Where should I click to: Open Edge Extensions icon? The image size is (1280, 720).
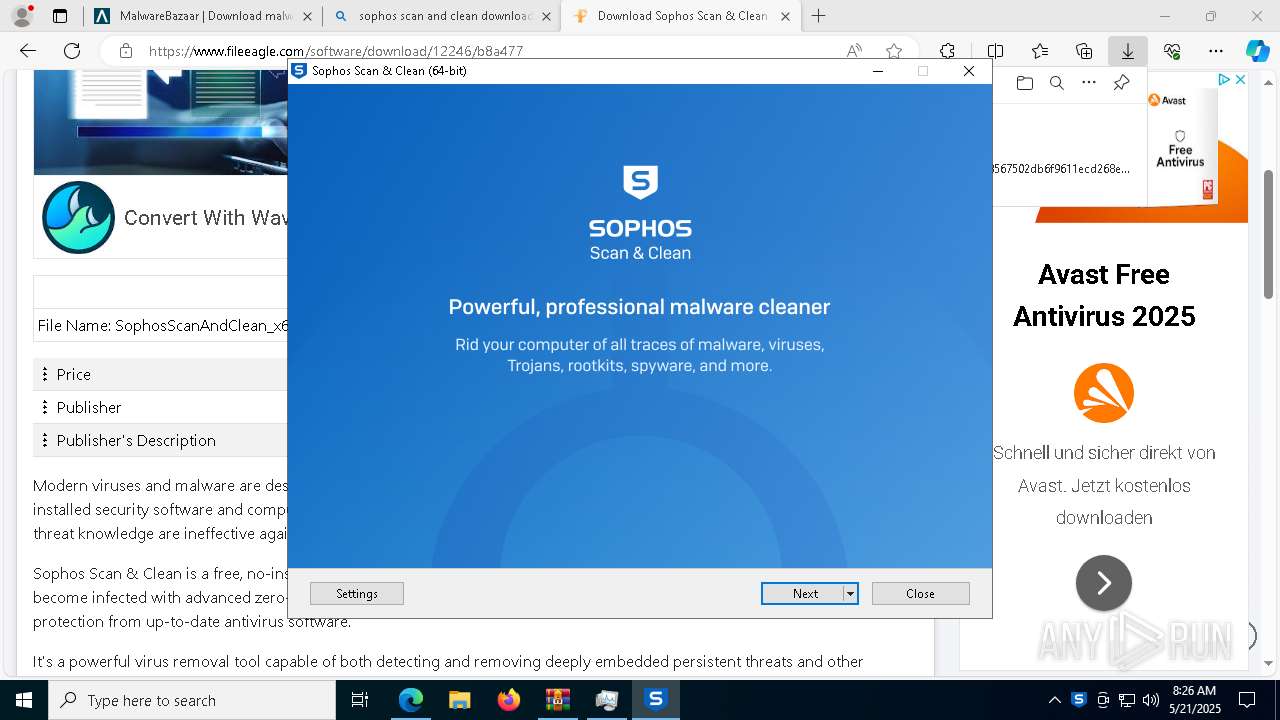[947, 51]
